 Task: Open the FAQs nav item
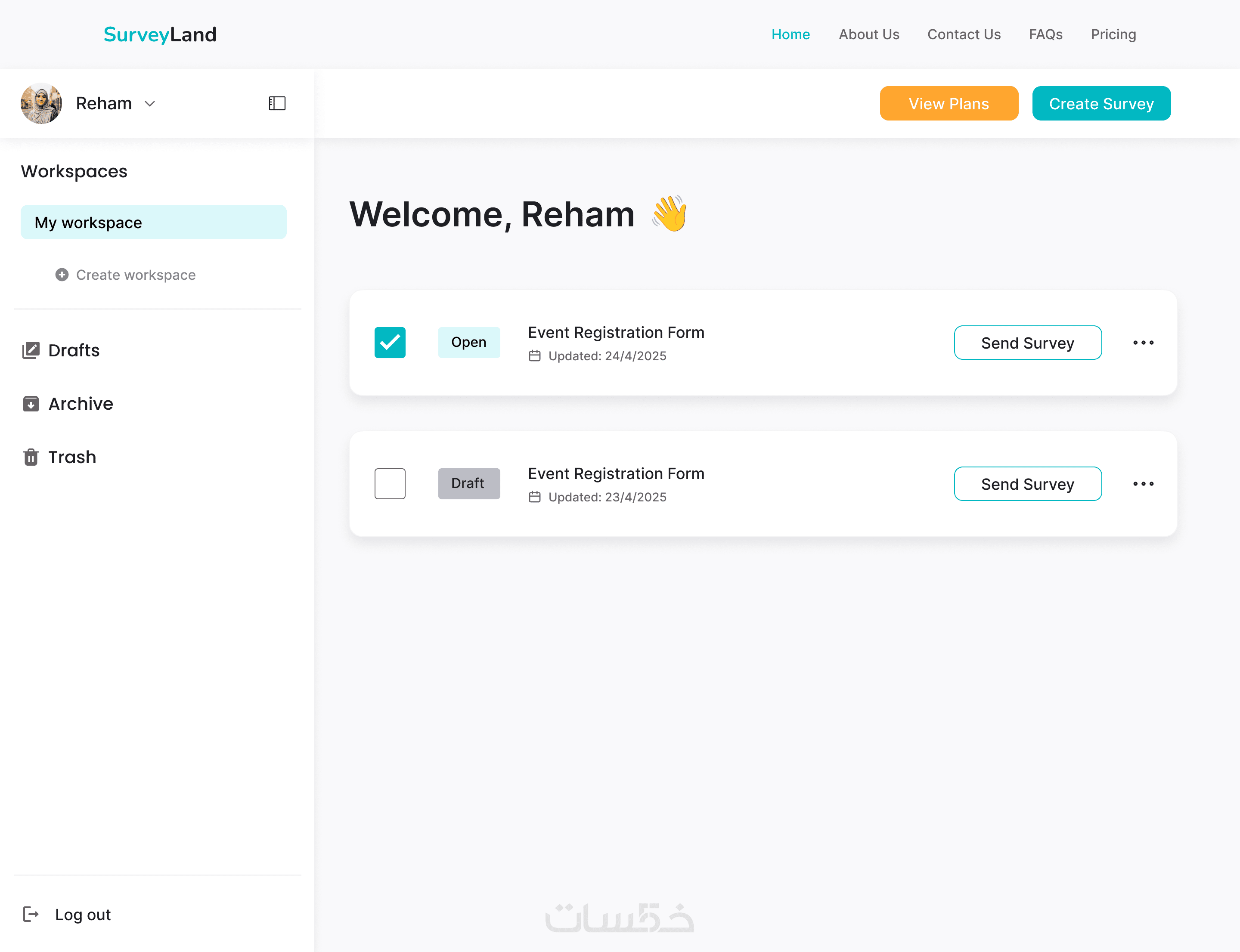point(1045,34)
